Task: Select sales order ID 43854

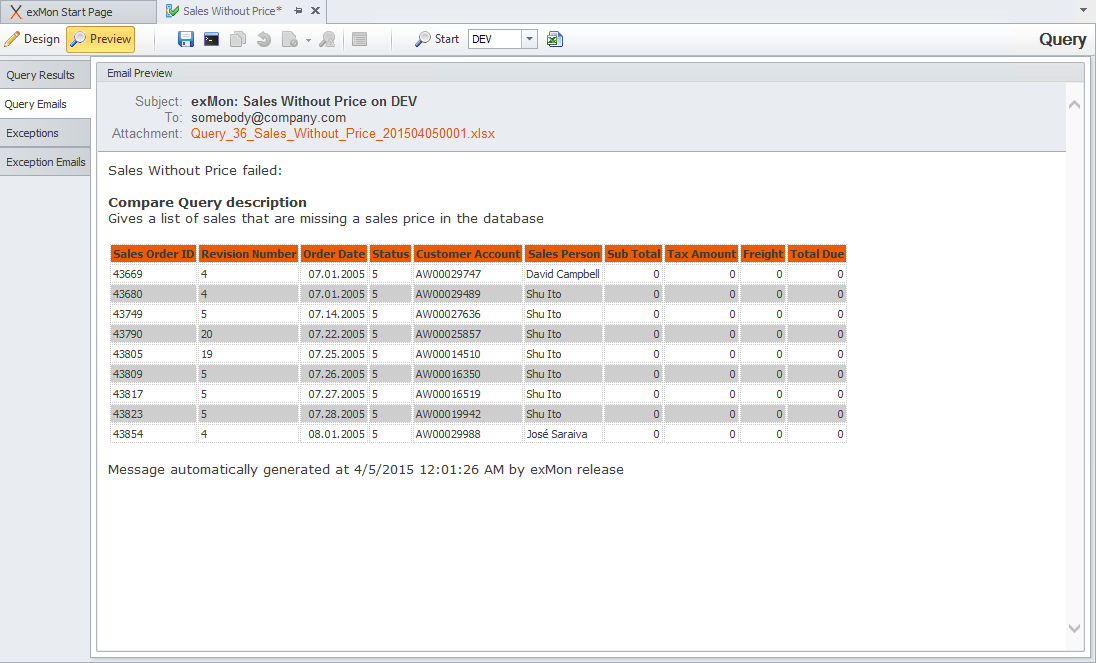Action: [128, 434]
